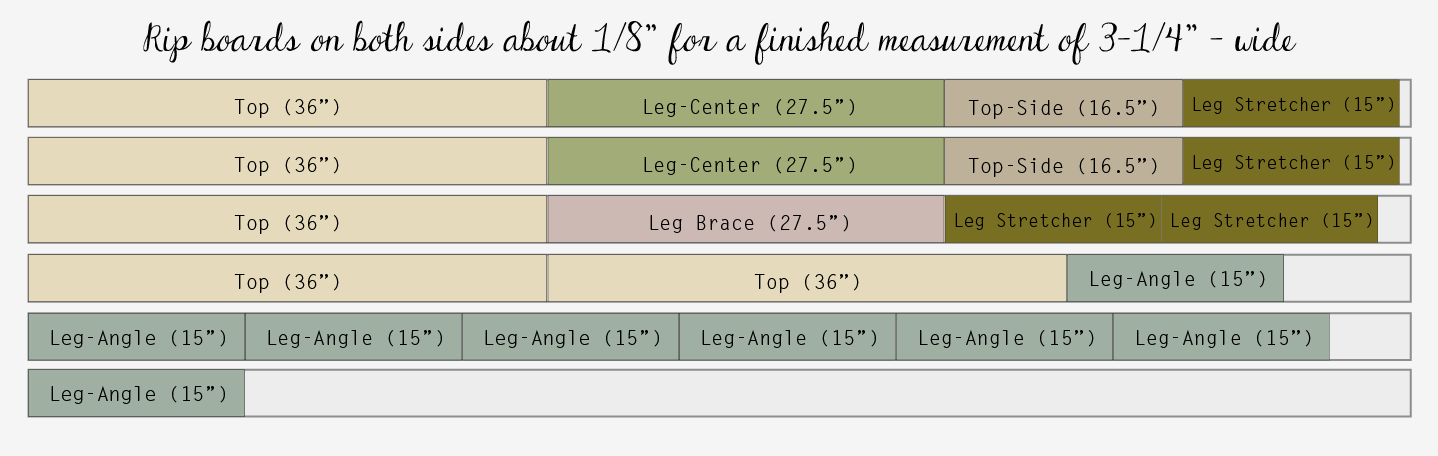Click the second Top (36") in fourth row
Image resolution: width=1438 pixels, height=456 pixels.
(x=807, y=278)
